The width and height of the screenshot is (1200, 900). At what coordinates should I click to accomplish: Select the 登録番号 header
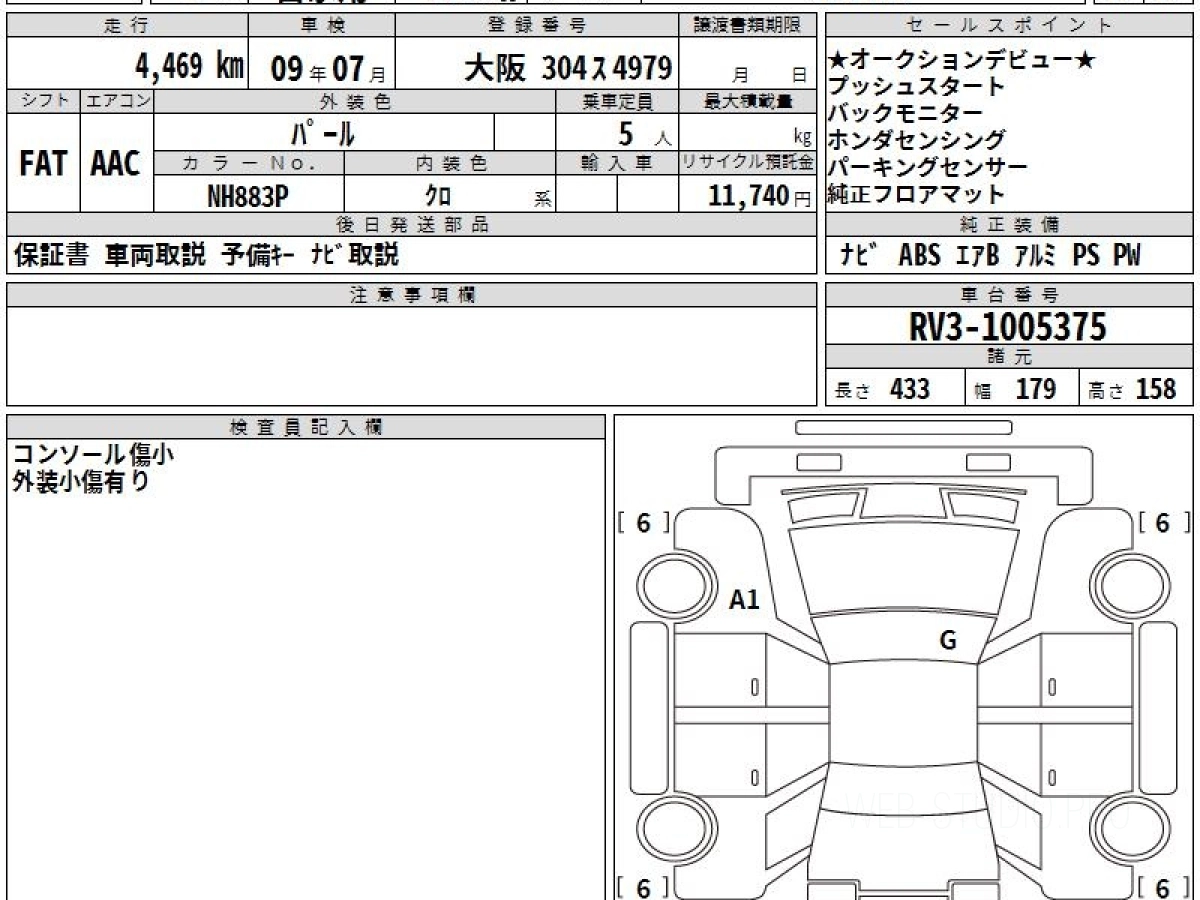(x=538, y=26)
